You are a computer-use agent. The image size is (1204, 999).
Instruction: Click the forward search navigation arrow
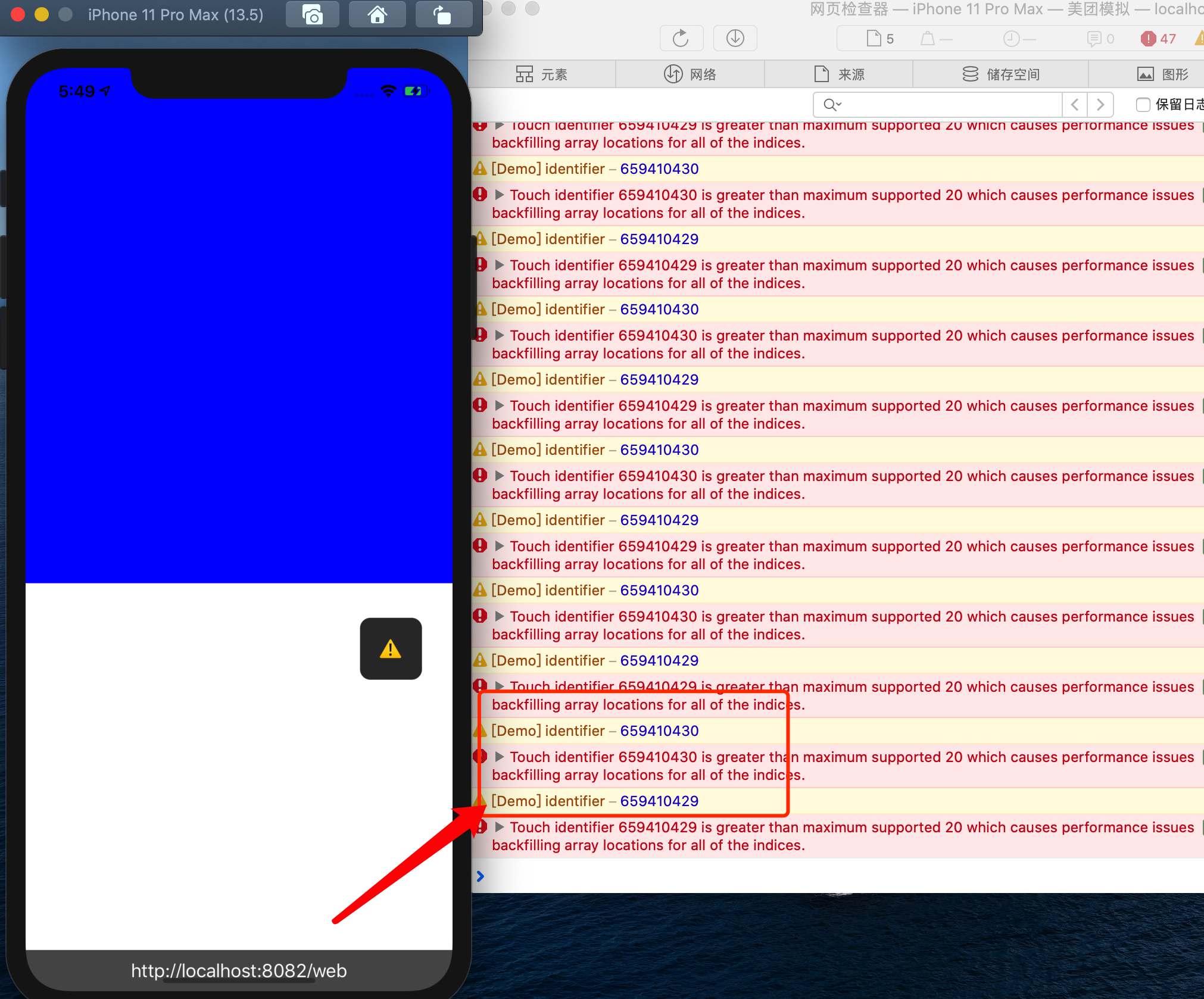coord(1100,104)
